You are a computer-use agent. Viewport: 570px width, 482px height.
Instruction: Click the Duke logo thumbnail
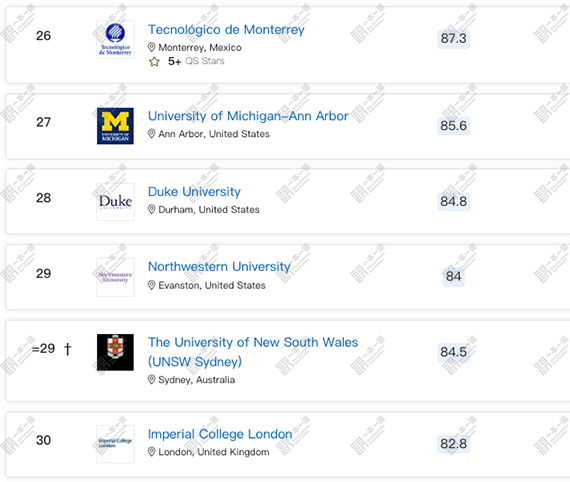pos(115,202)
